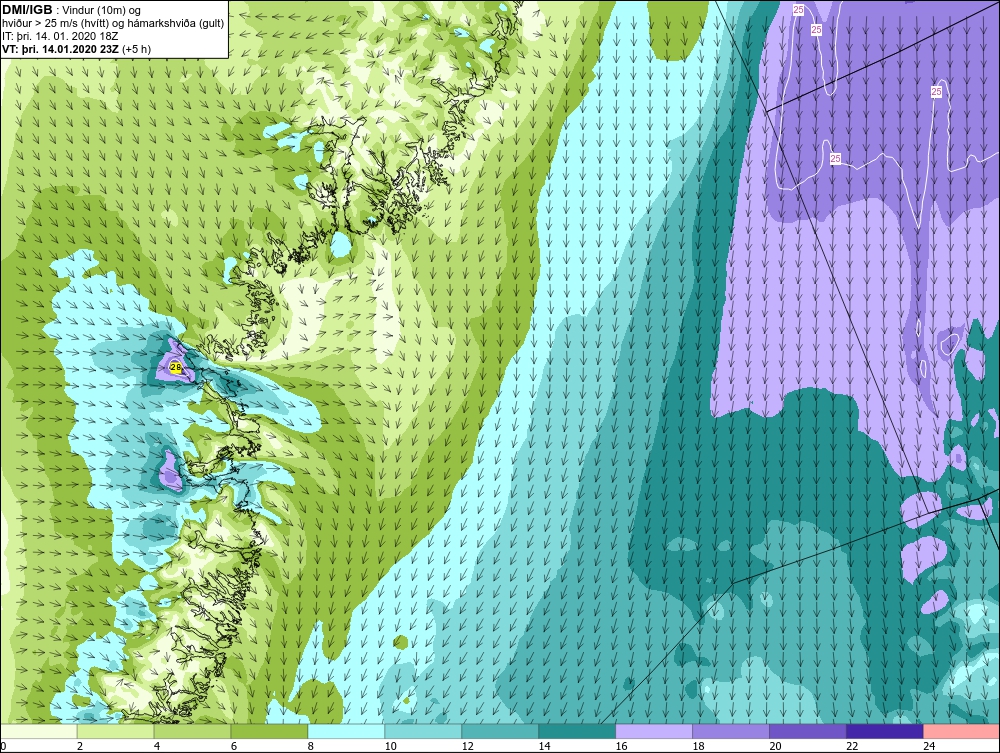The width and height of the screenshot is (1000, 753).
Task: Click the legend scale value 6
Action: click(x=234, y=746)
